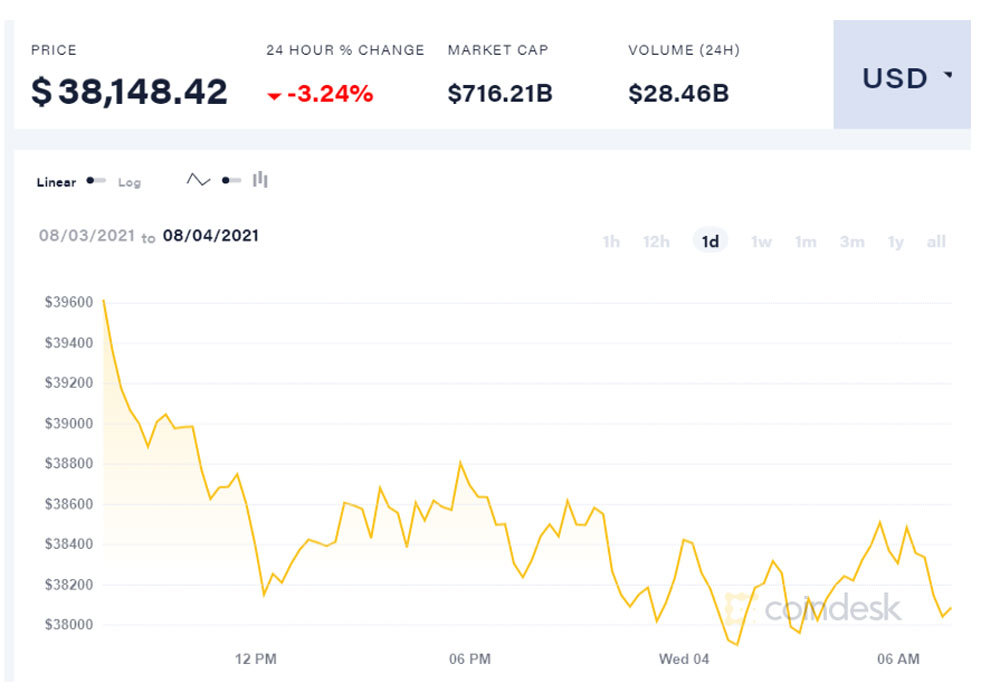Select the 1y time range

coord(895,242)
